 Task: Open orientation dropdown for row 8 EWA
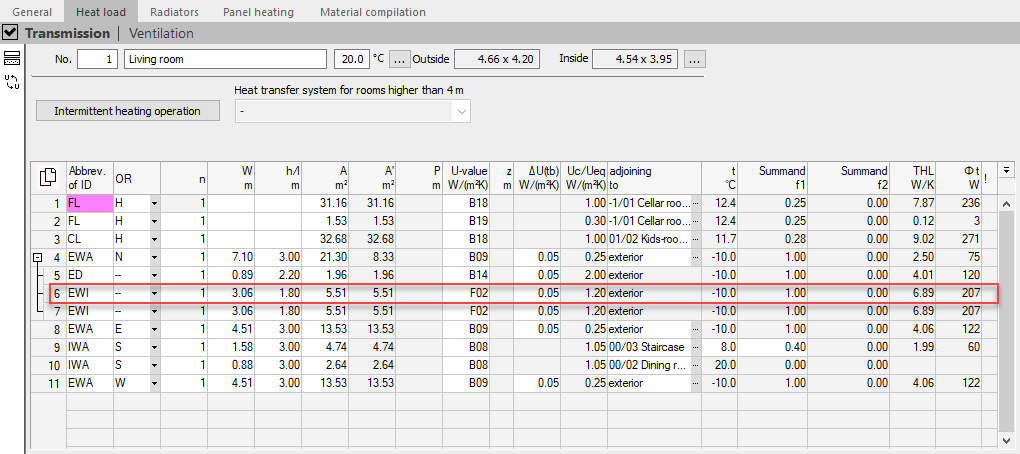pyautogui.click(x=154, y=330)
